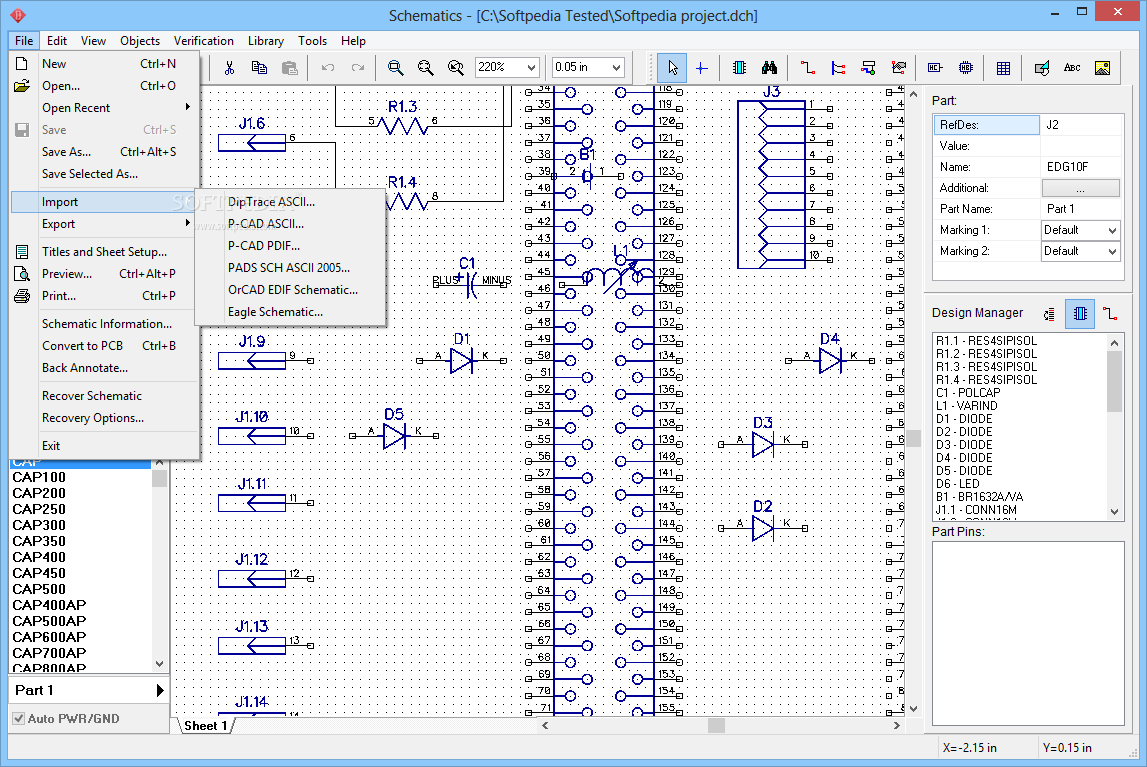This screenshot has width=1147, height=767.
Task: Click Recovery Options... menu entry
Action: point(105,417)
